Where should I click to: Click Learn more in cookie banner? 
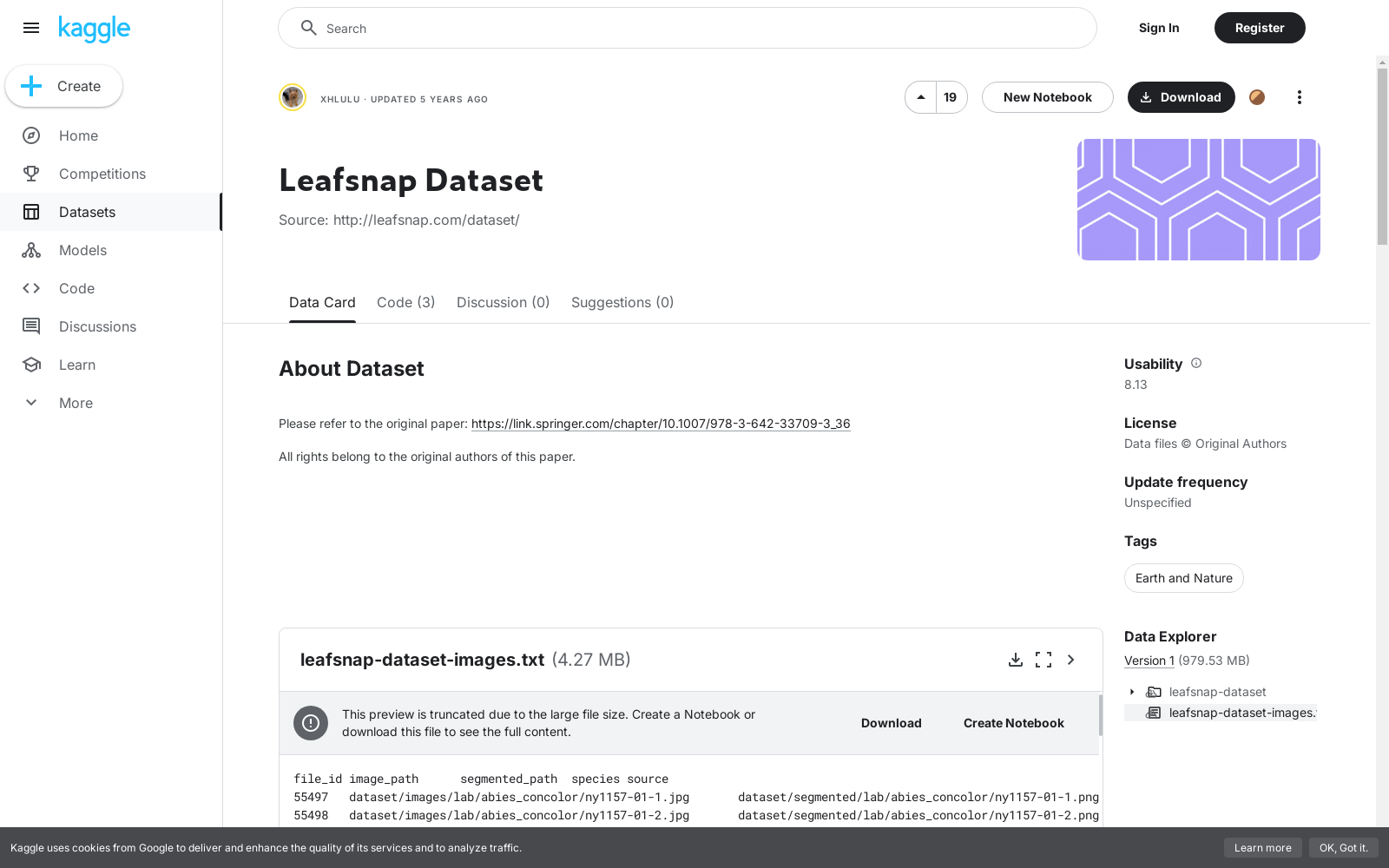pyautogui.click(x=1263, y=848)
